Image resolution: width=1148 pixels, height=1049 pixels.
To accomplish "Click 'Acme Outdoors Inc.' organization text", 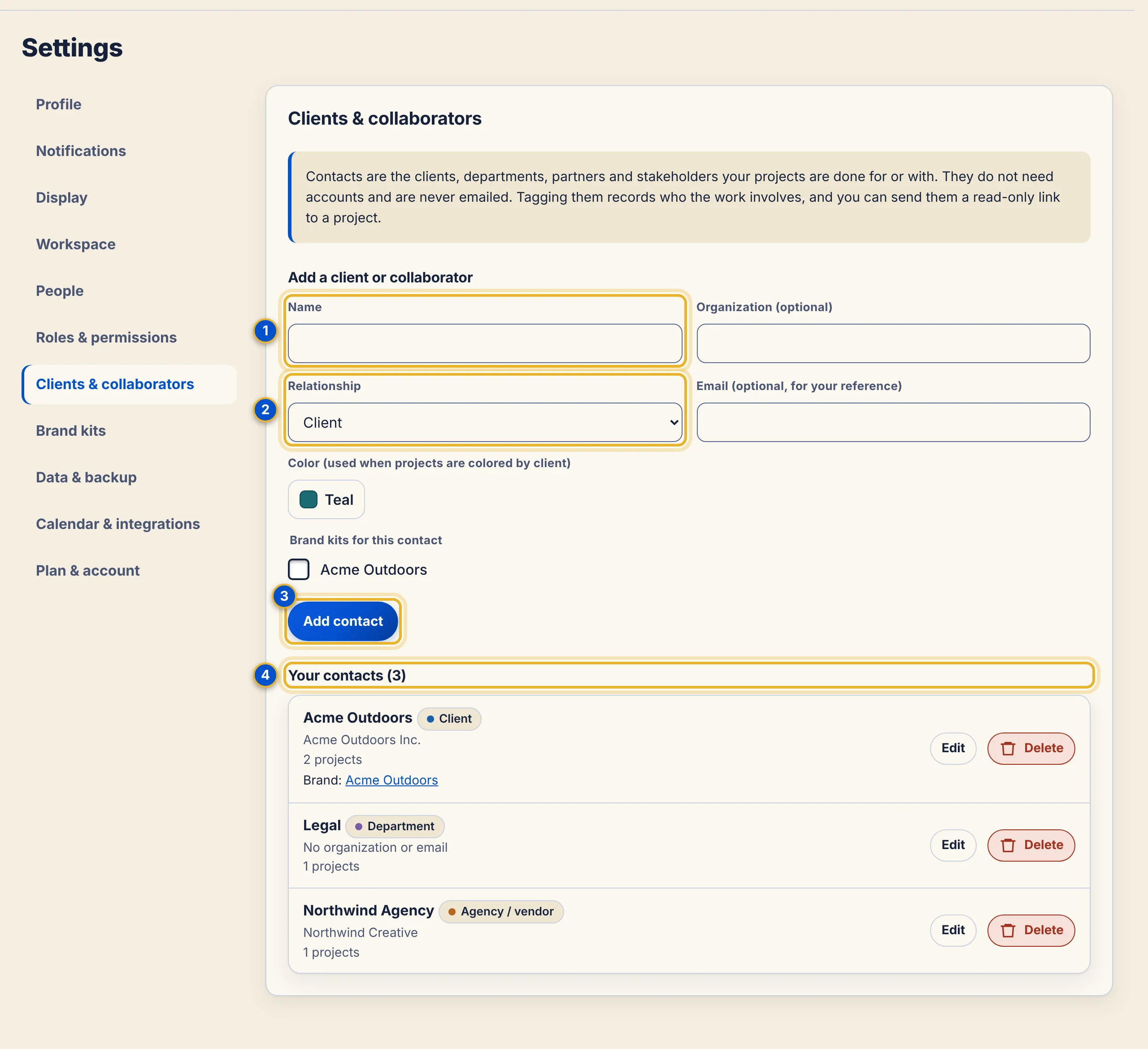I will click(x=362, y=740).
